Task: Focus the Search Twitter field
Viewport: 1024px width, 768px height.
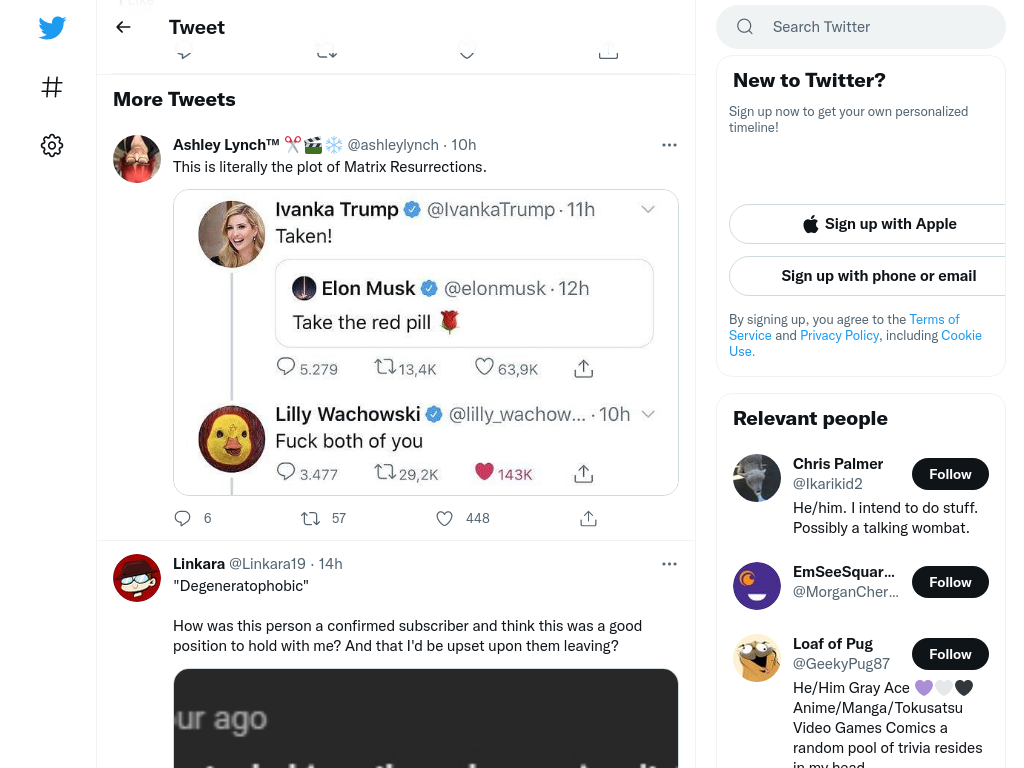Action: (861, 27)
